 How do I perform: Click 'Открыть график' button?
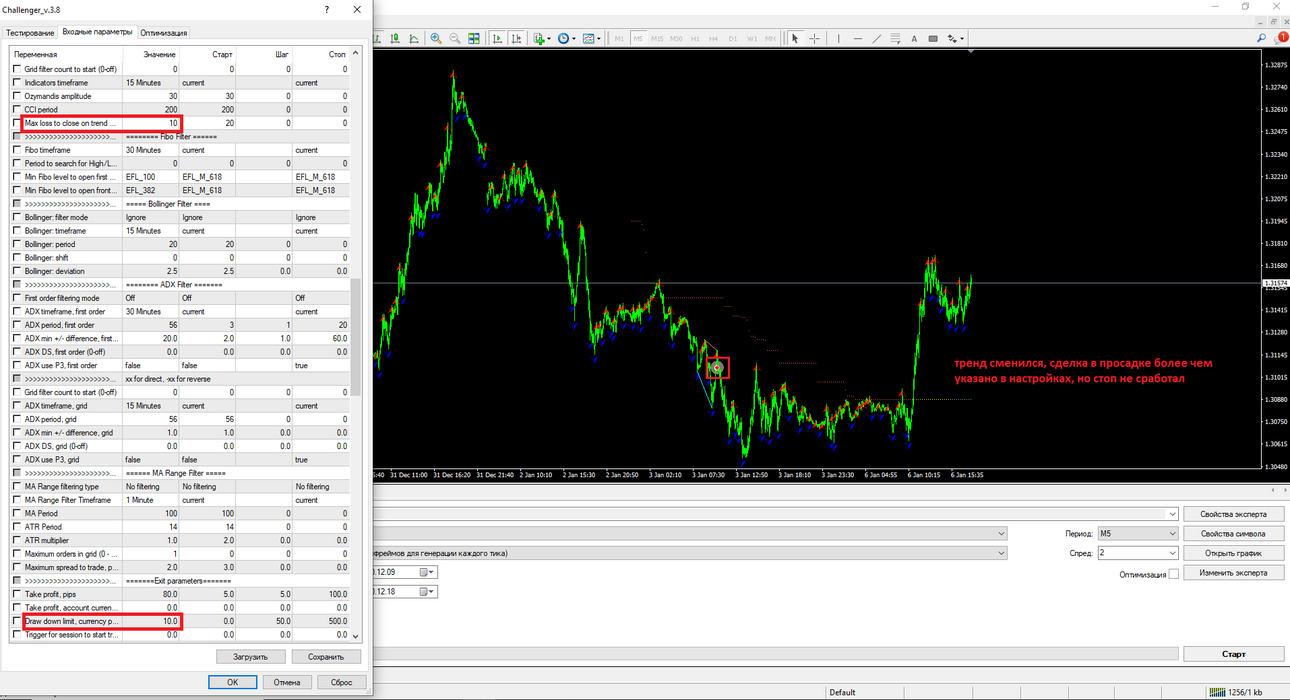(x=1233, y=553)
